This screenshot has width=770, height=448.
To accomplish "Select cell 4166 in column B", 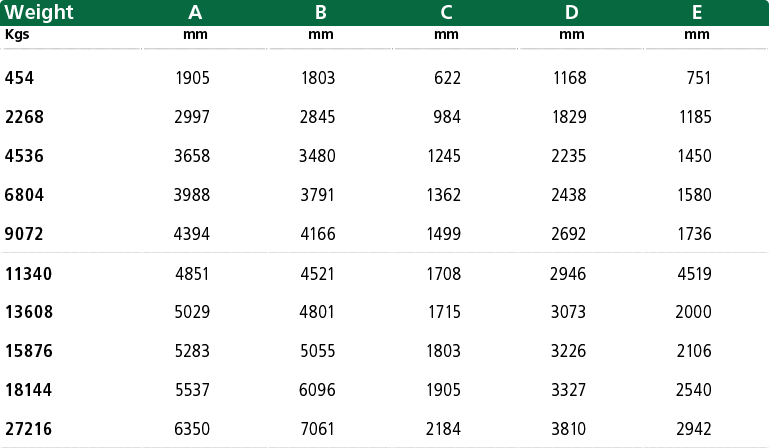I will pos(318,234).
